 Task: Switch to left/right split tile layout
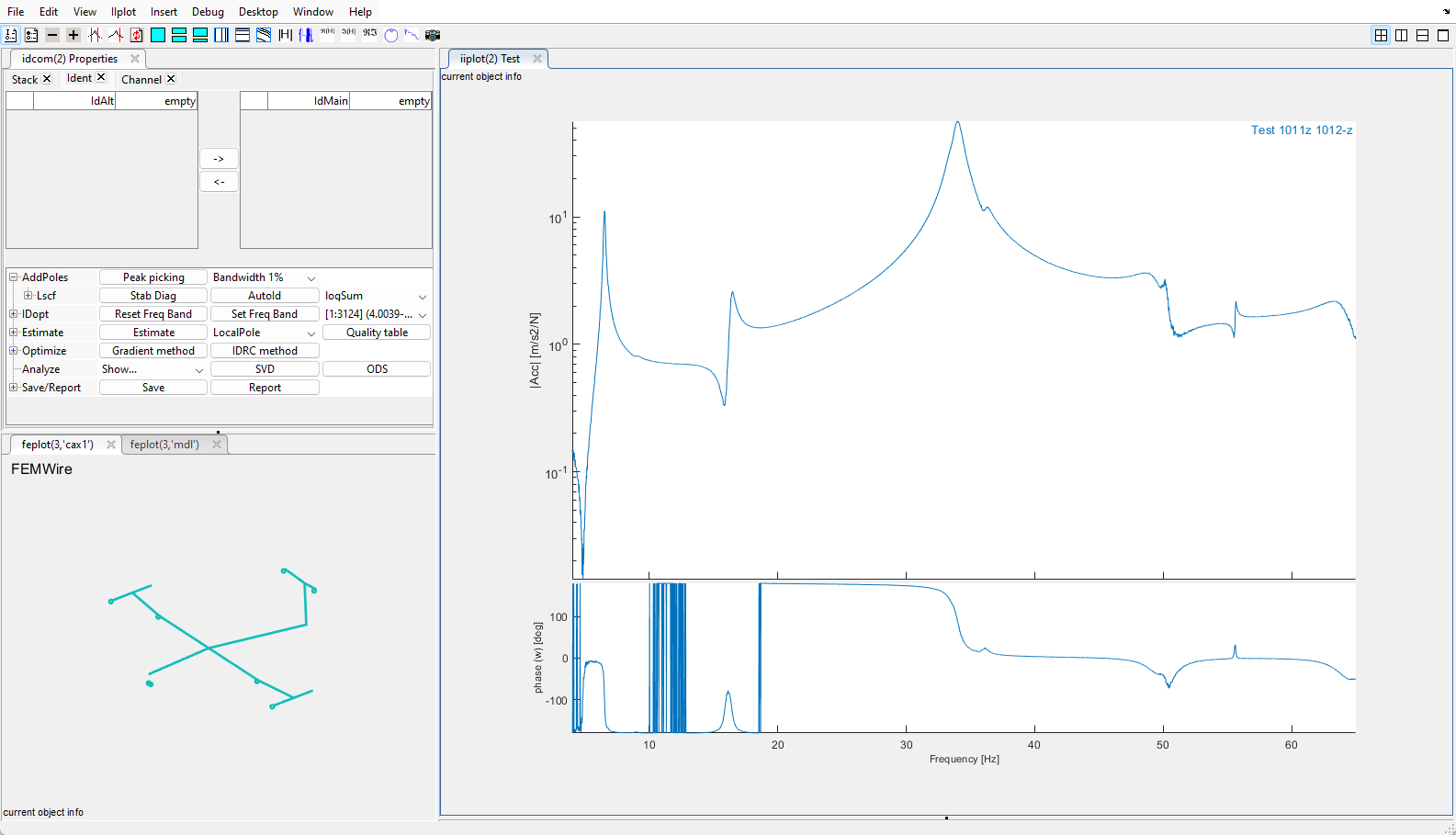(x=1401, y=35)
